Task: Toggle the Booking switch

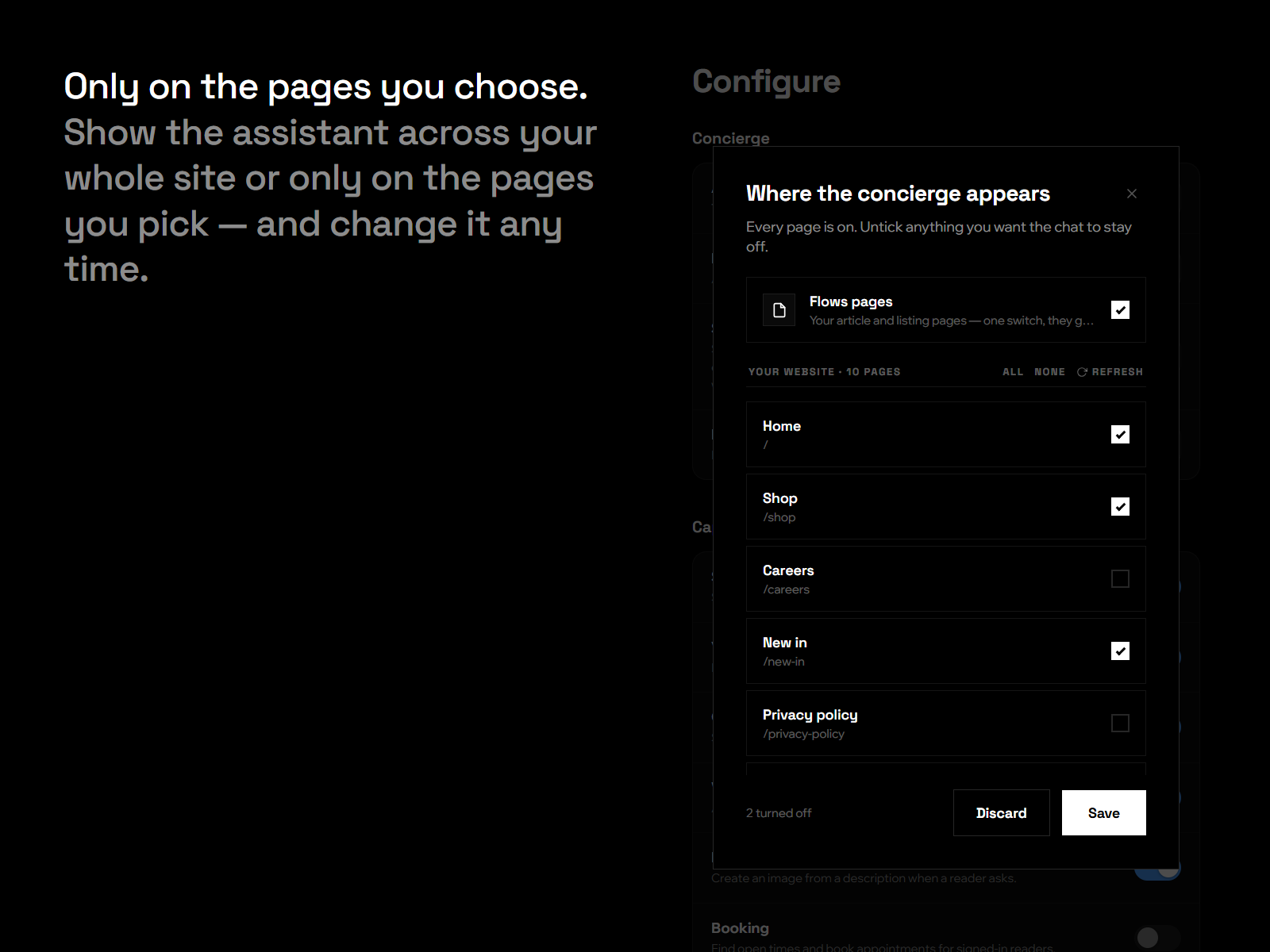Action: click(x=1158, y=938)
